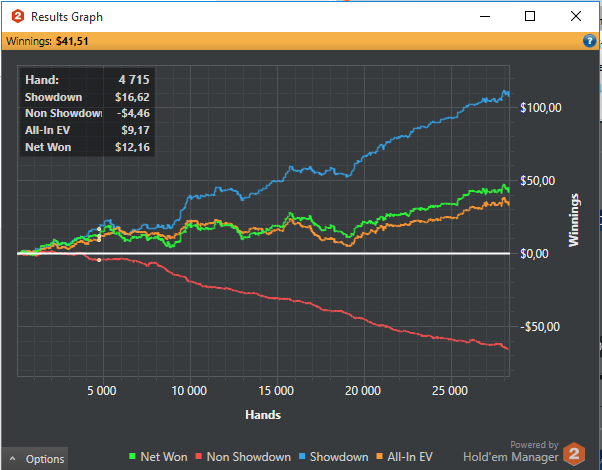Image resolution: width=602 pixels, height=470 pixels.
Task: Click the Showdown $16,62 tooltip value
Action: [132, 97]
